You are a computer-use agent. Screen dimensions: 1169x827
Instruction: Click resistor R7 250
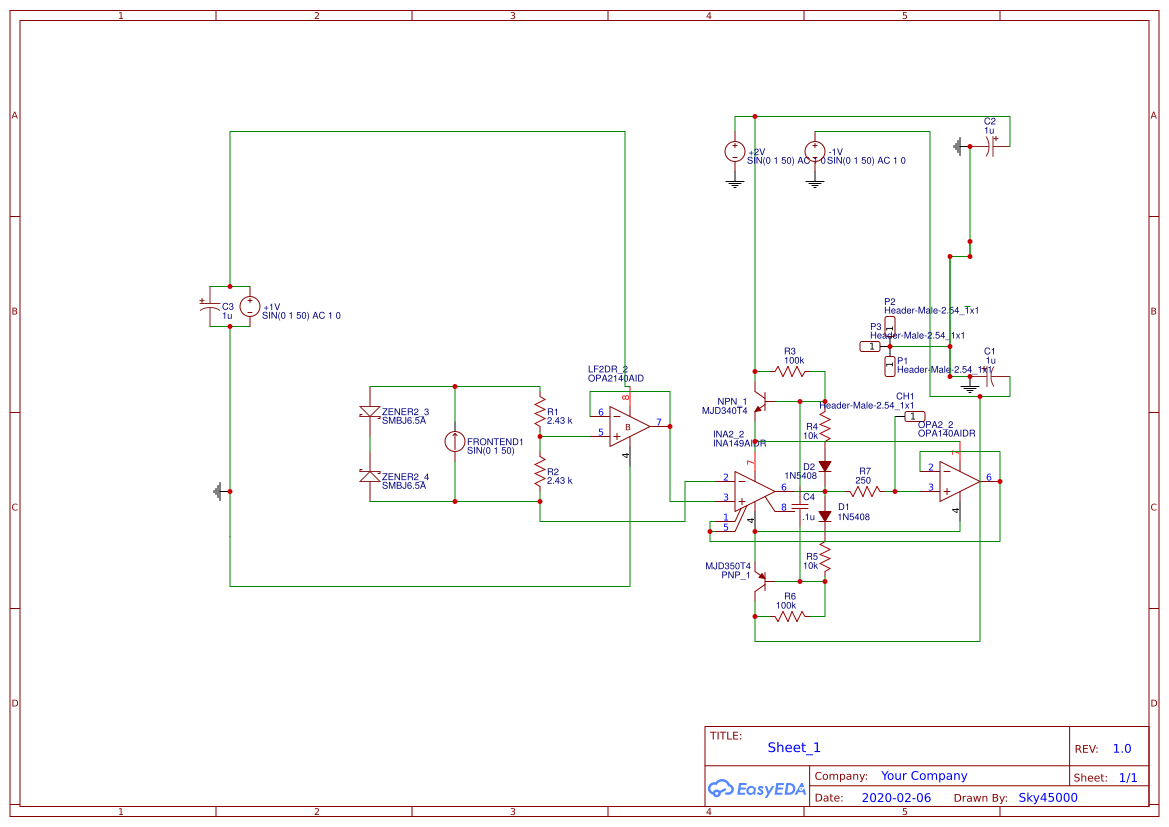[864, 491]
